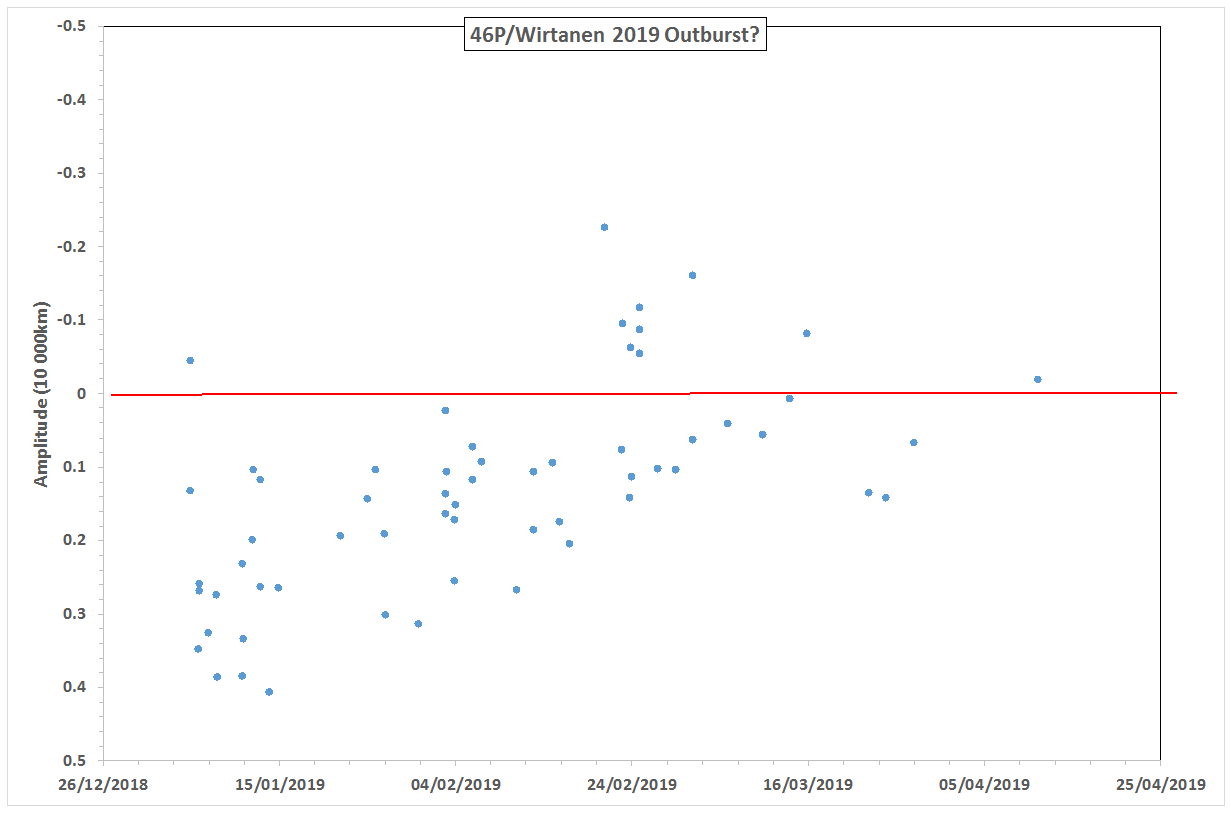Screen dimensions: 1231x813
Task: Click the y-axis tick label "-0.4"
Action: tap(74, 100)
